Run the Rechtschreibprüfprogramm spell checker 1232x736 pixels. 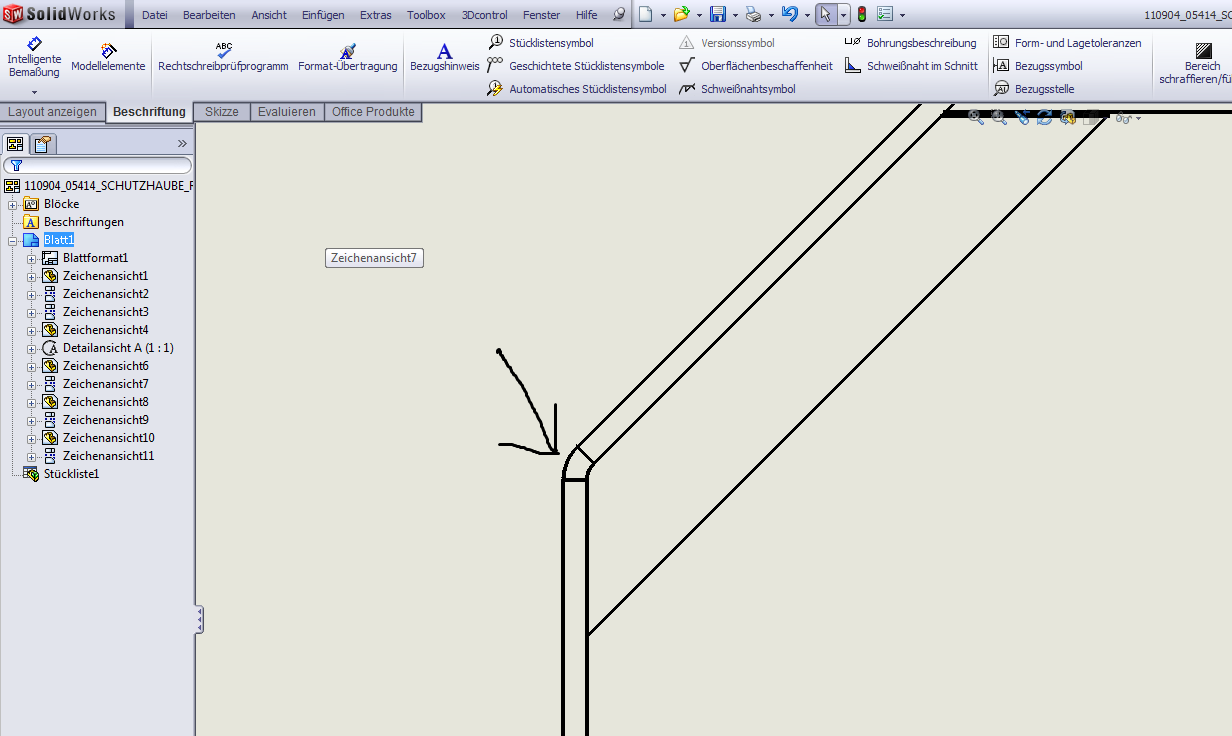[222, 62]
